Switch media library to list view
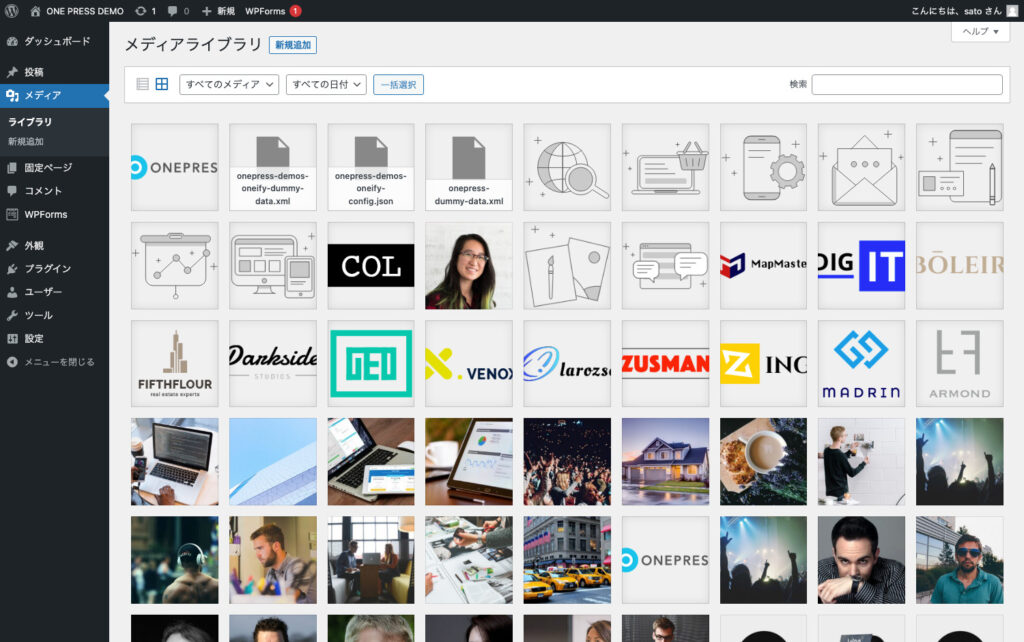 coord(141,84)
